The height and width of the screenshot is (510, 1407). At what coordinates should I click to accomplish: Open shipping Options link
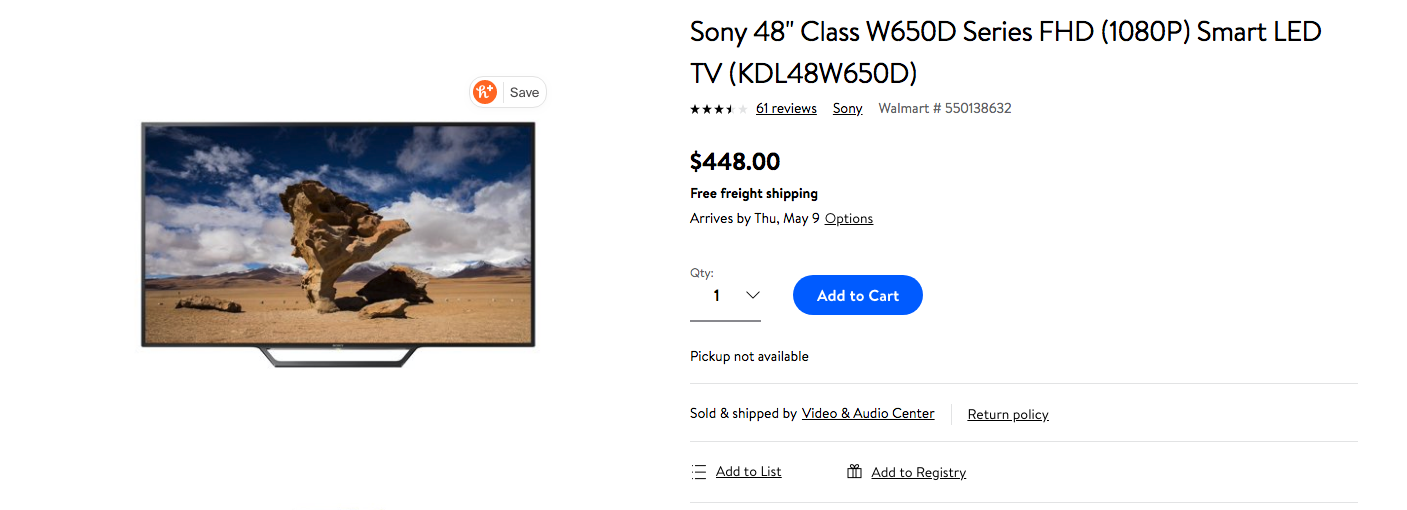[849, 218]
